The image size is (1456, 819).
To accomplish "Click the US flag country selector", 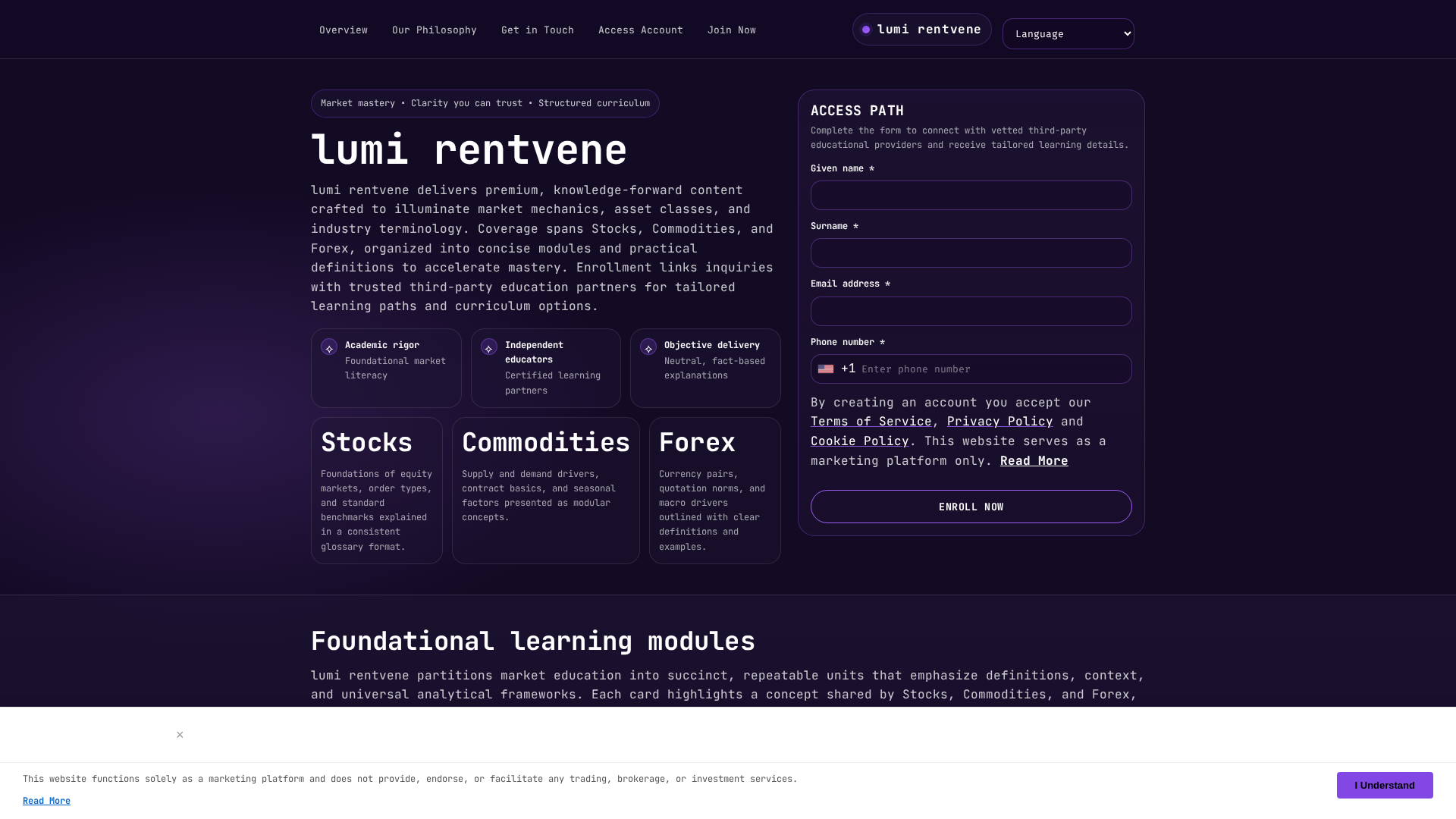I will [x=826, y=369].
